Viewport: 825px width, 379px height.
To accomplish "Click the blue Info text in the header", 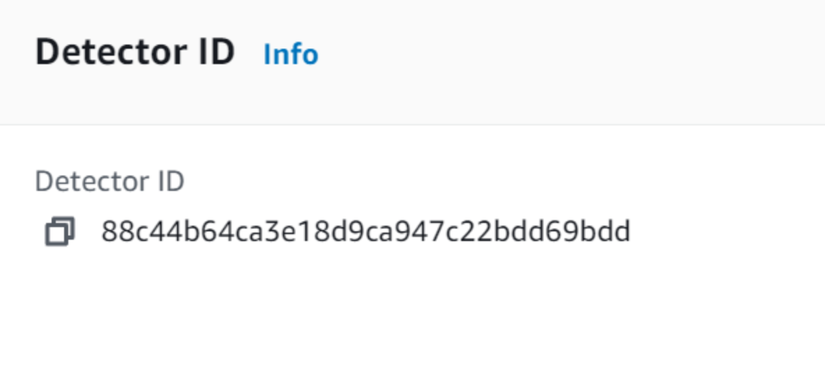I will [290, 54].
